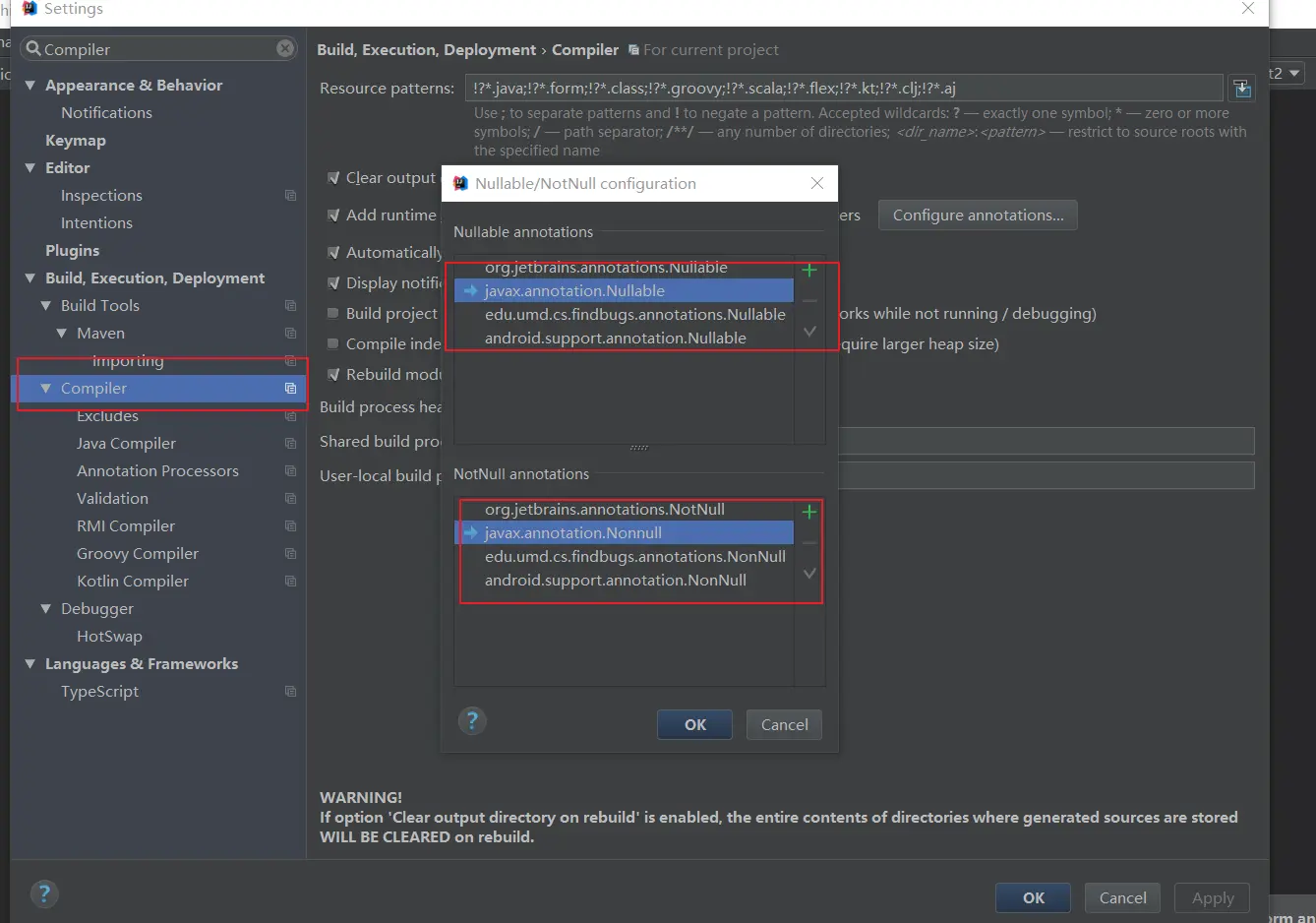Select android.support.annotation.Nullable entry
Screen dimensions: 1316x923
(x=624, y=338)
